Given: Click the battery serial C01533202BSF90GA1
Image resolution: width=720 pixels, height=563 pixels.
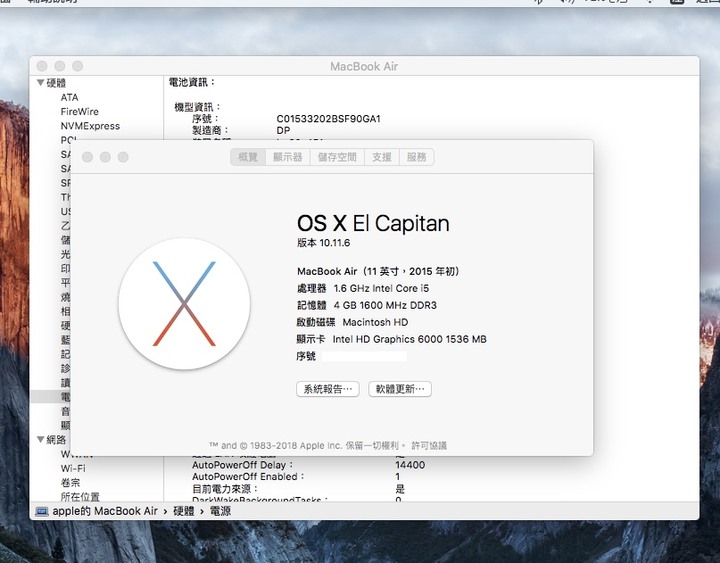Looking at the screenshot, I should (x=328, y=119).
